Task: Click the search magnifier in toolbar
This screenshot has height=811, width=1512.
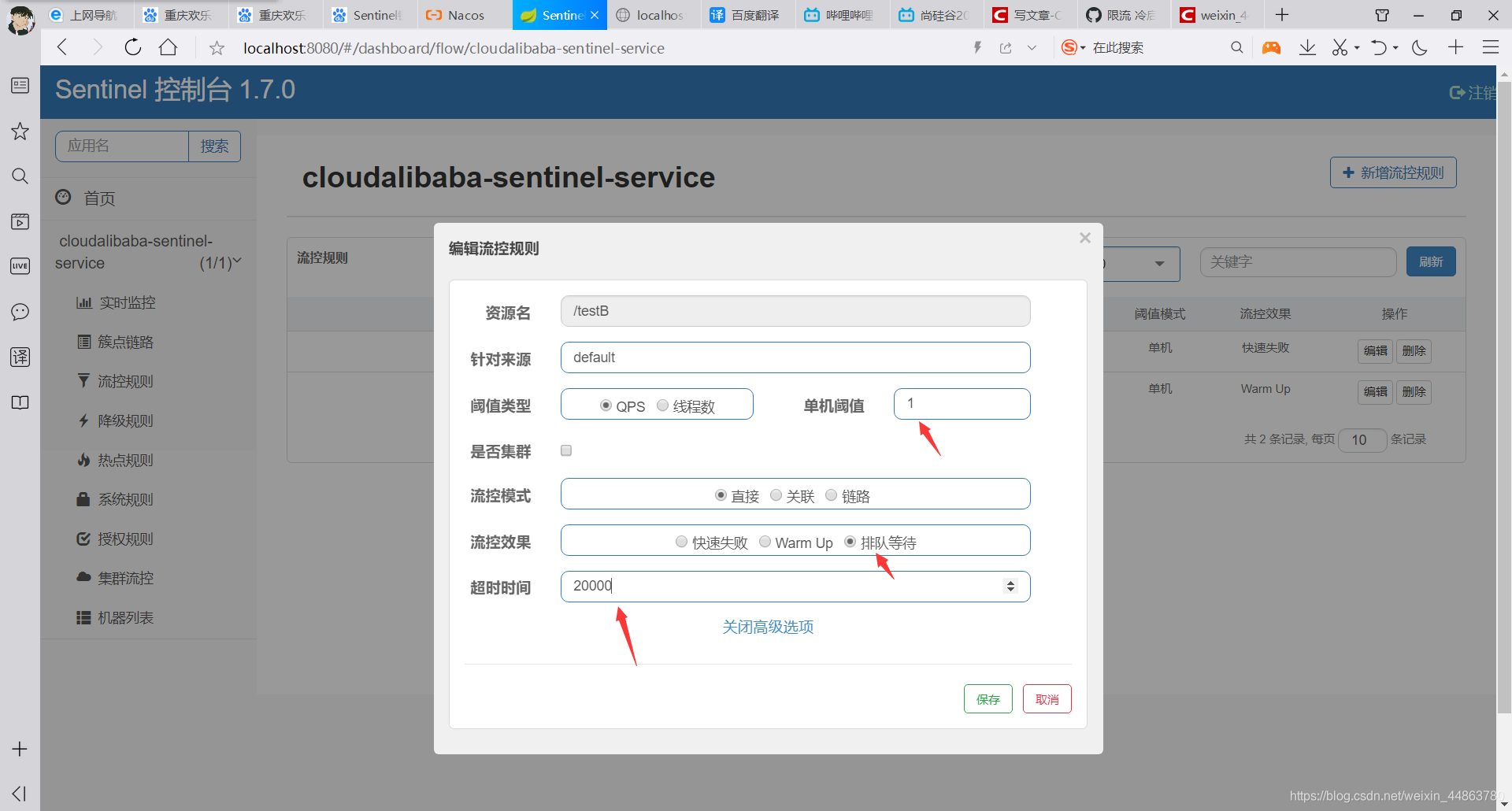Action: tap(1236, 47)
